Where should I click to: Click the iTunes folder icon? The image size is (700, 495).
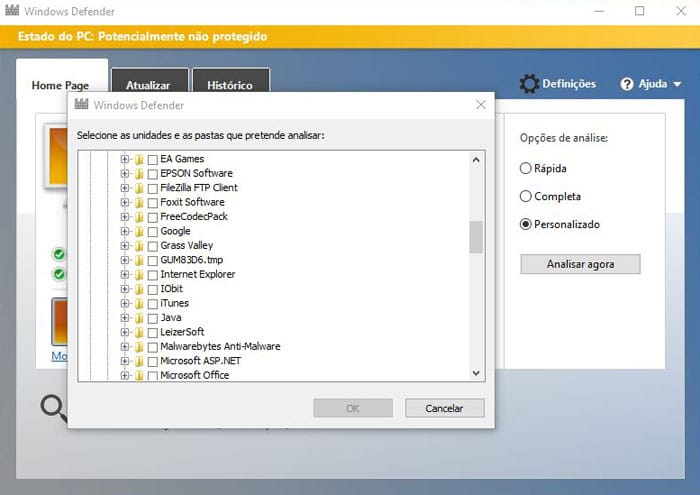[139, 303]
